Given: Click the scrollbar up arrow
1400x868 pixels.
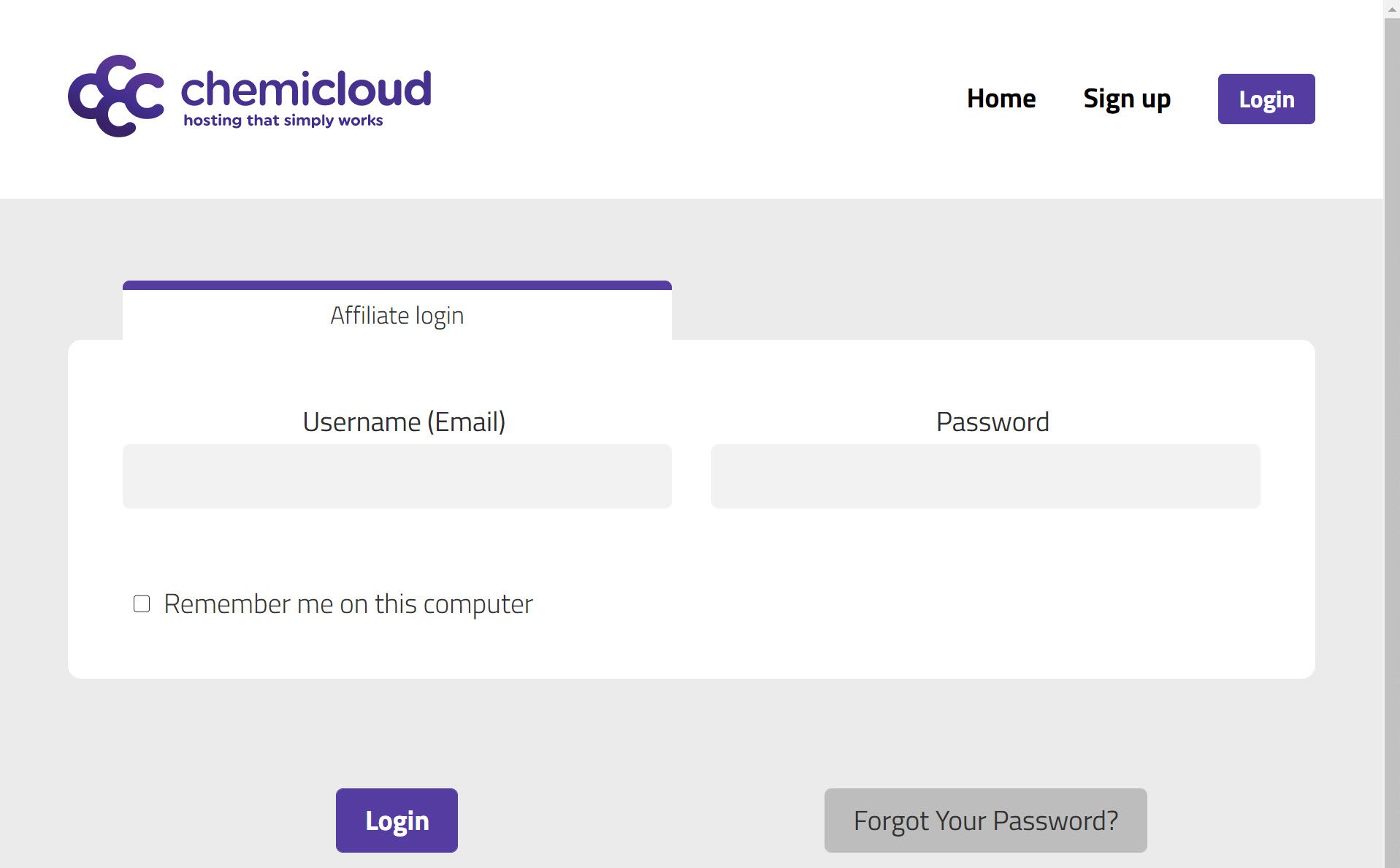Looking at the screenshot, I should pyautogui.click(x=1392, y=7).
